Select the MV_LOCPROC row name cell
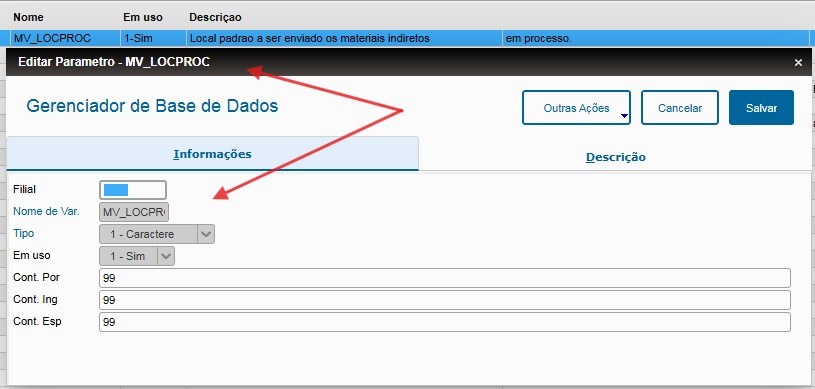 click(65, 38)
